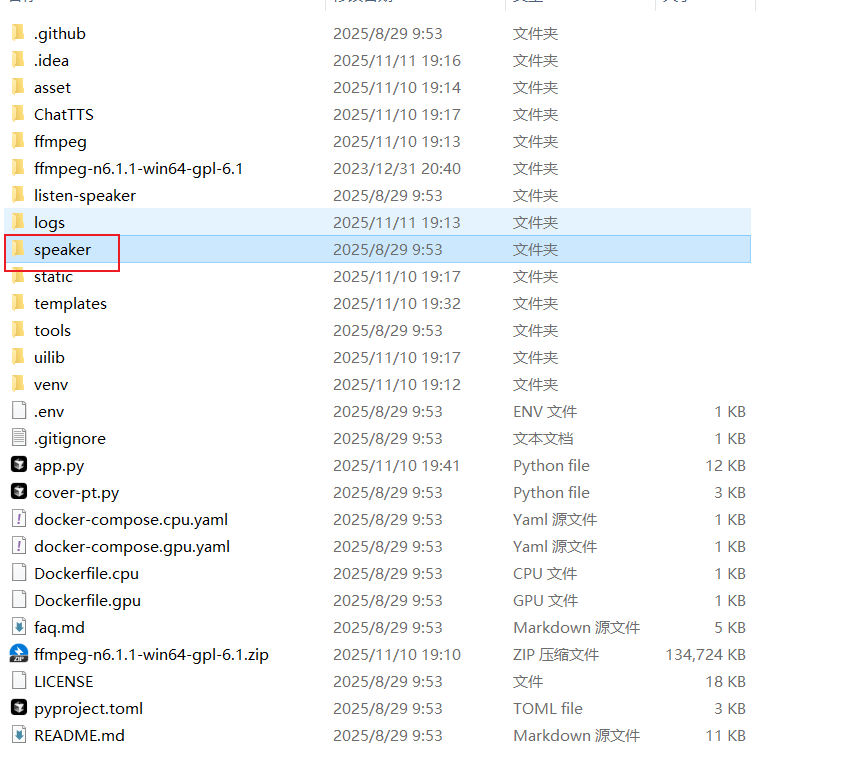Viewport: 854px width, 766px height.
Task: Click the ZIP archive icon for ffmpeg-n6.1.1-win64-gpl-6.1.zip
Action: [x=19, y=654]
